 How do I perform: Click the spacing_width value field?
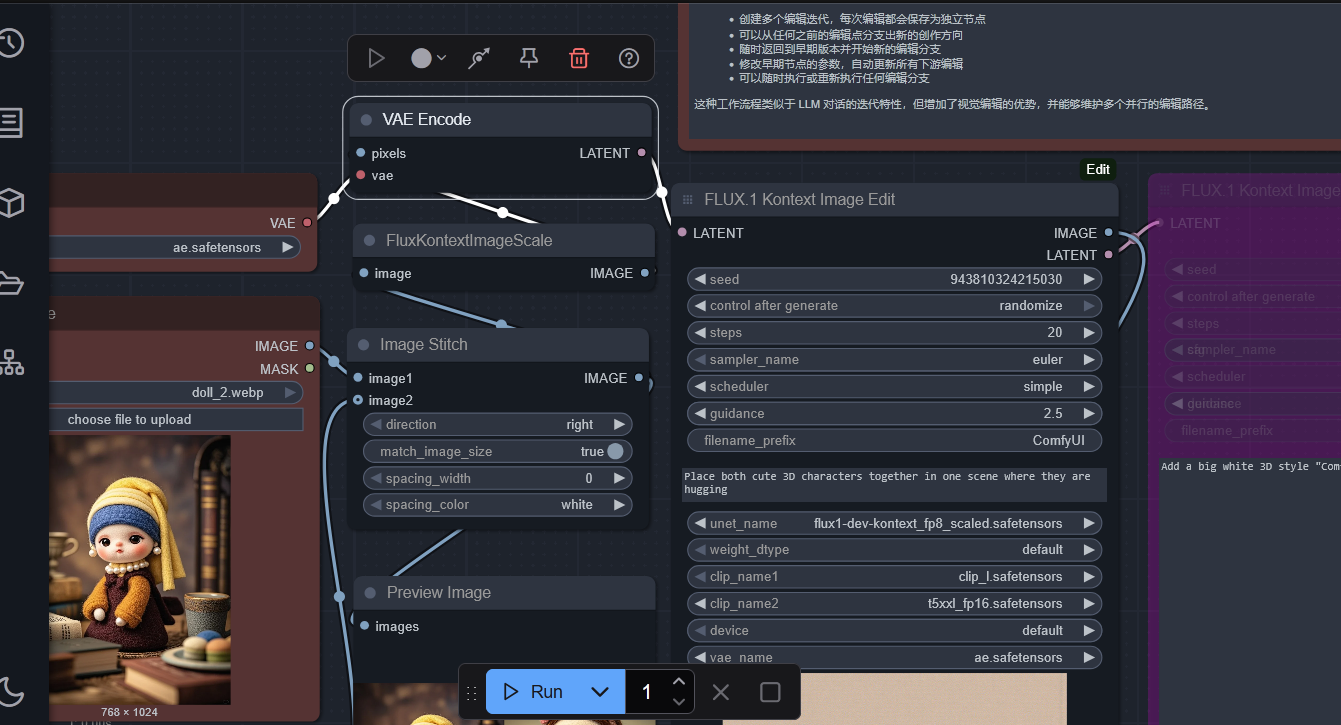point(498,478)
